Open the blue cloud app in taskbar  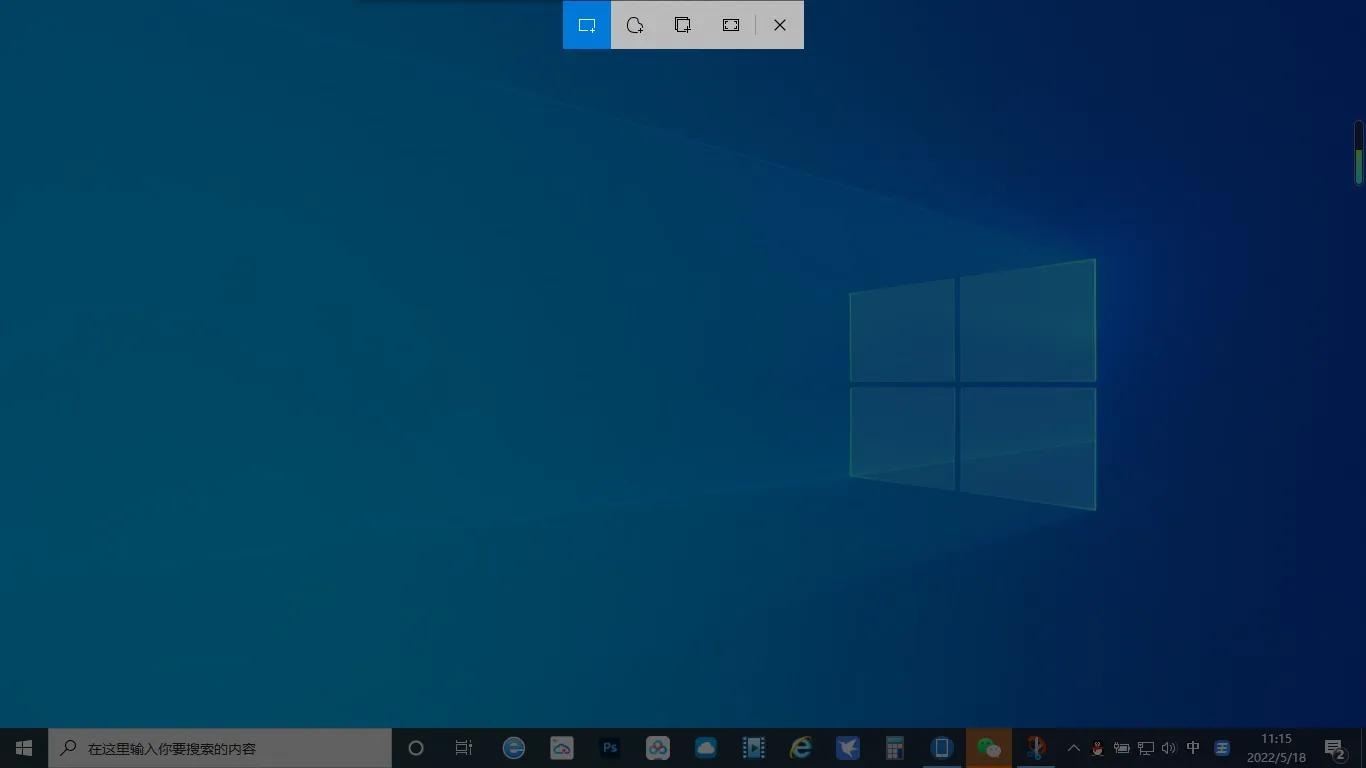pos(706,748)
